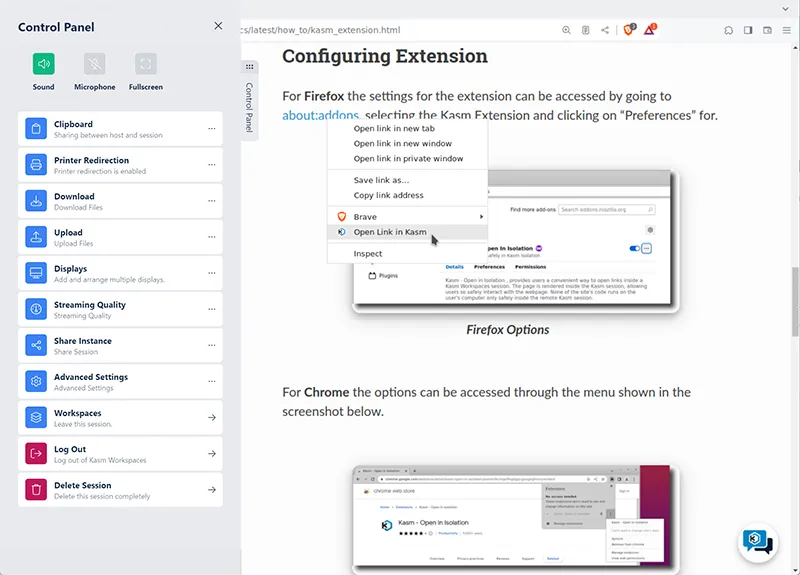Open the chat support bubble widget
Screen dimensions: 800x575
pos(757,541)
